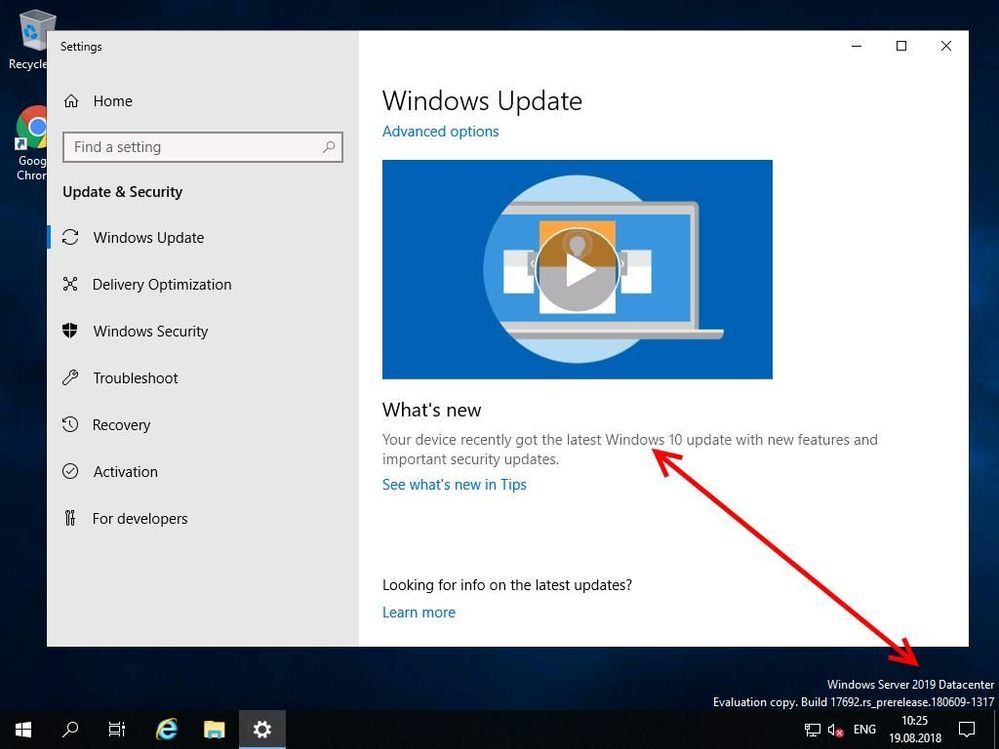Focus the Find a setting search box
The height and width of the screenshot is (749, 999).
[x=203, y=147]
